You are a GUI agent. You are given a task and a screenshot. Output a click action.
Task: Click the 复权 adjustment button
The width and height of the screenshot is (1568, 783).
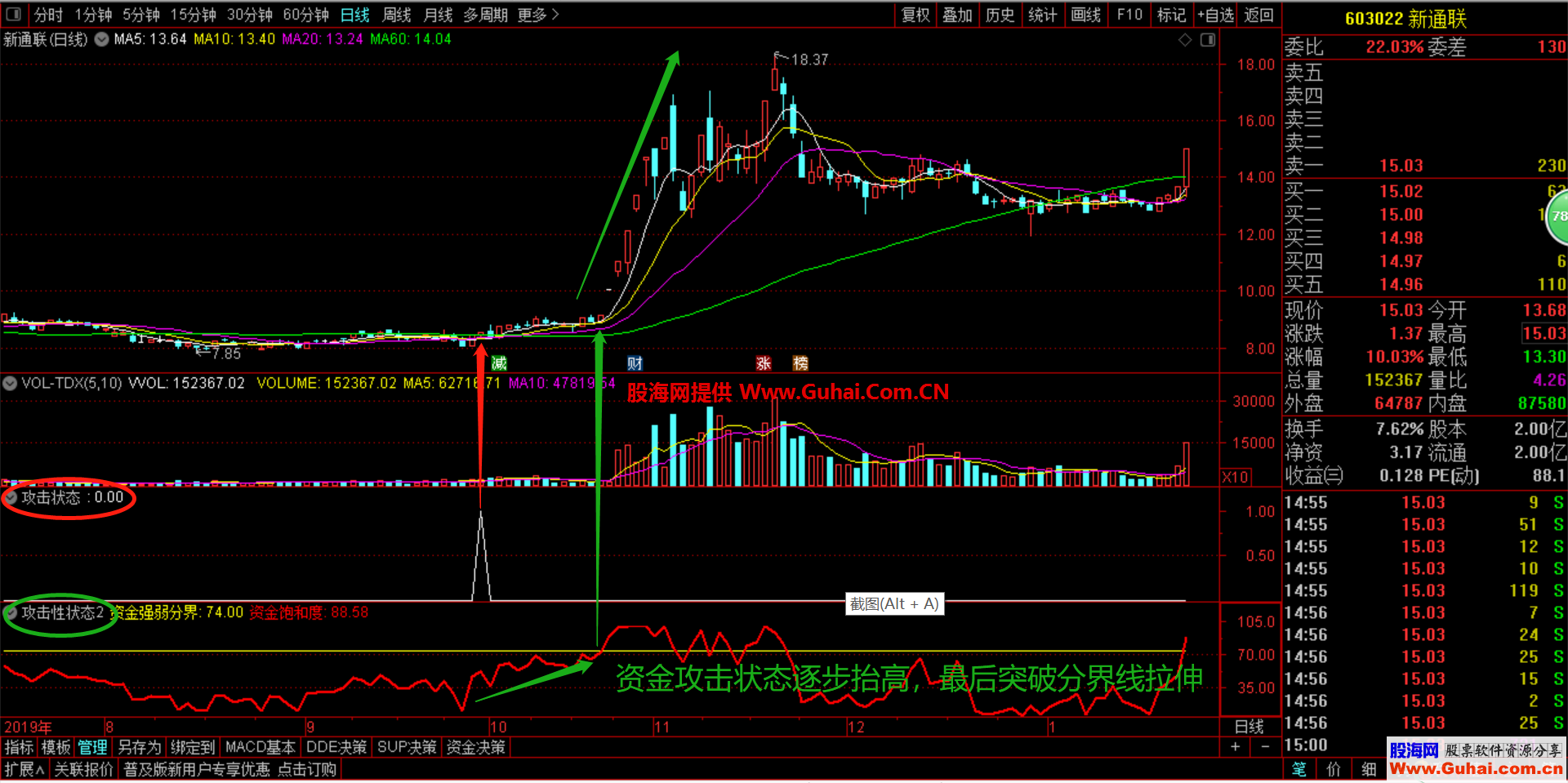(x=915, y=15)
